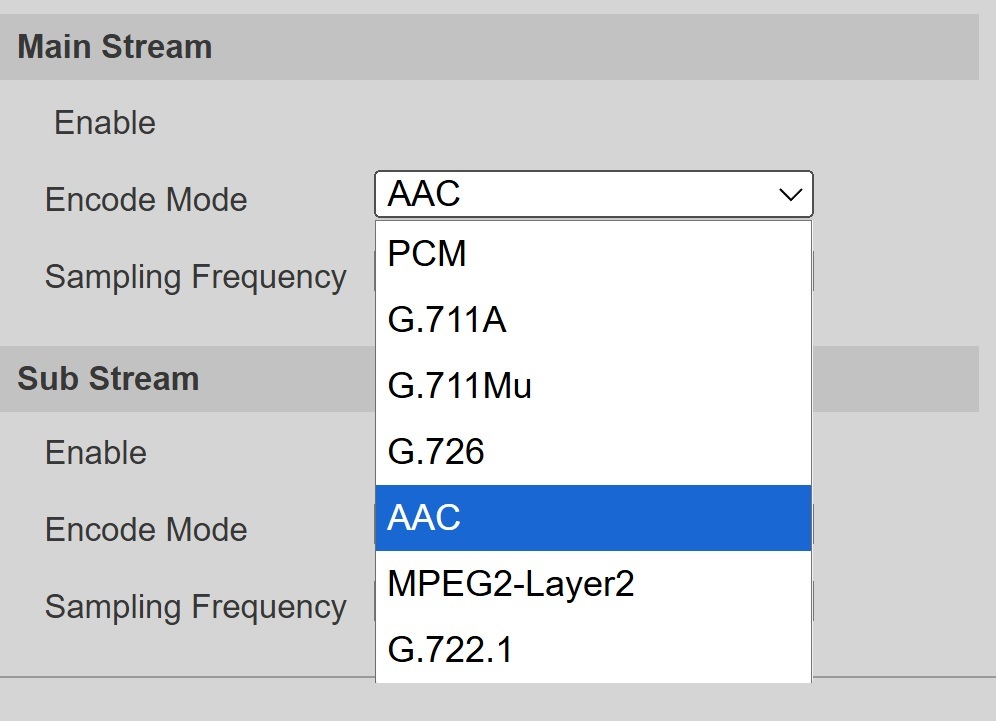Select MPEG2-Layer2 from the list

[592, 584]
